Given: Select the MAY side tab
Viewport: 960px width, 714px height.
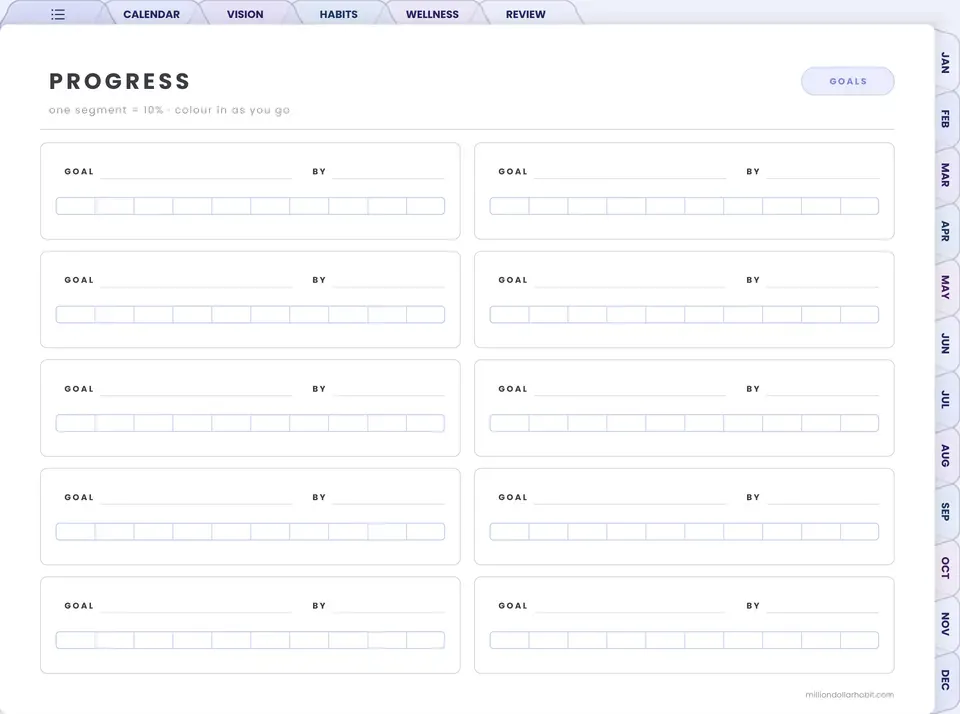Looking at the screenshot, I should point(945,287).
